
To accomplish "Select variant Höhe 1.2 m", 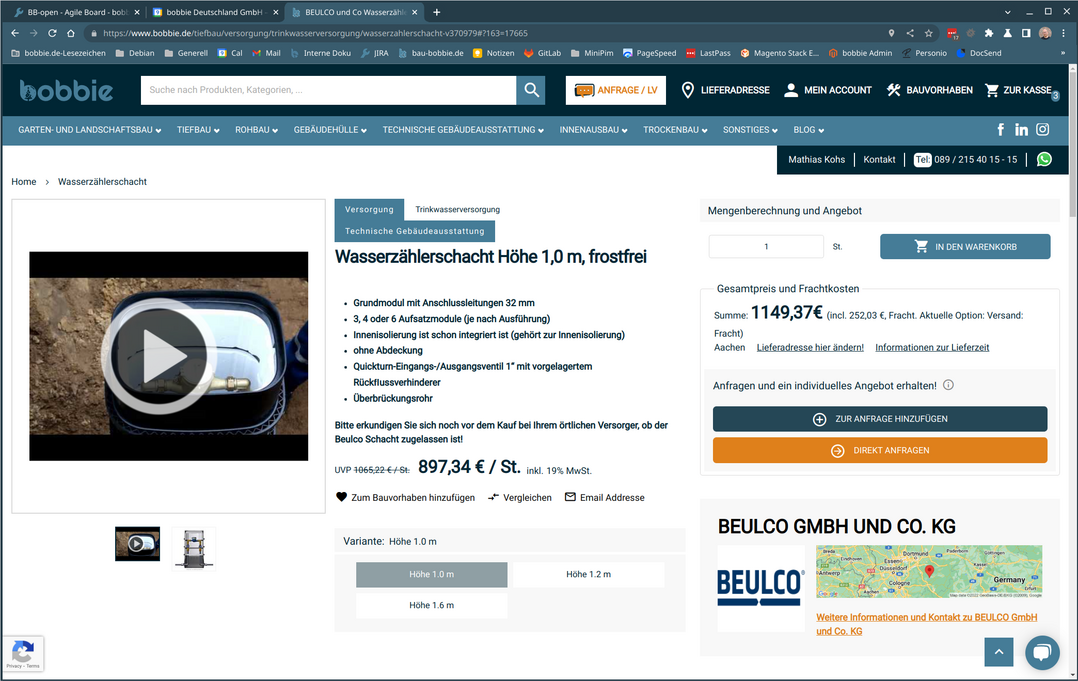I will [x=588, y=574].
